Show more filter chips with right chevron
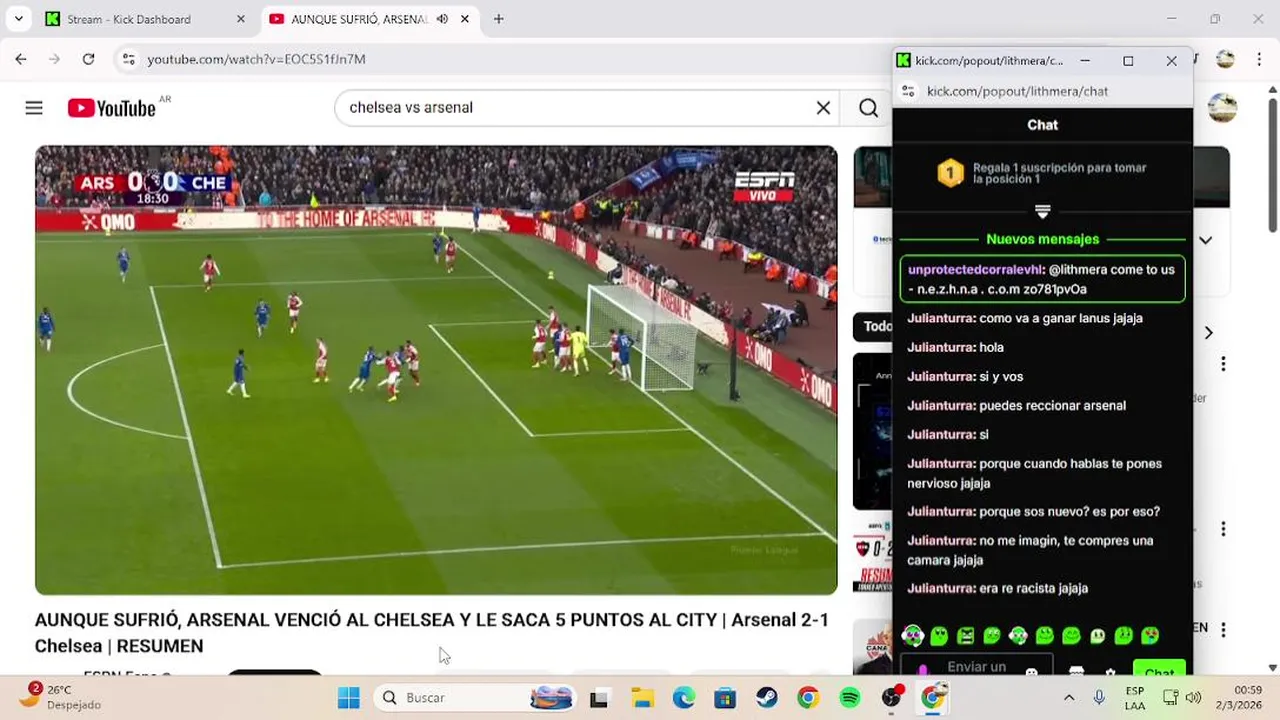Screen dimensions: 1280x720 [1208, 332]
